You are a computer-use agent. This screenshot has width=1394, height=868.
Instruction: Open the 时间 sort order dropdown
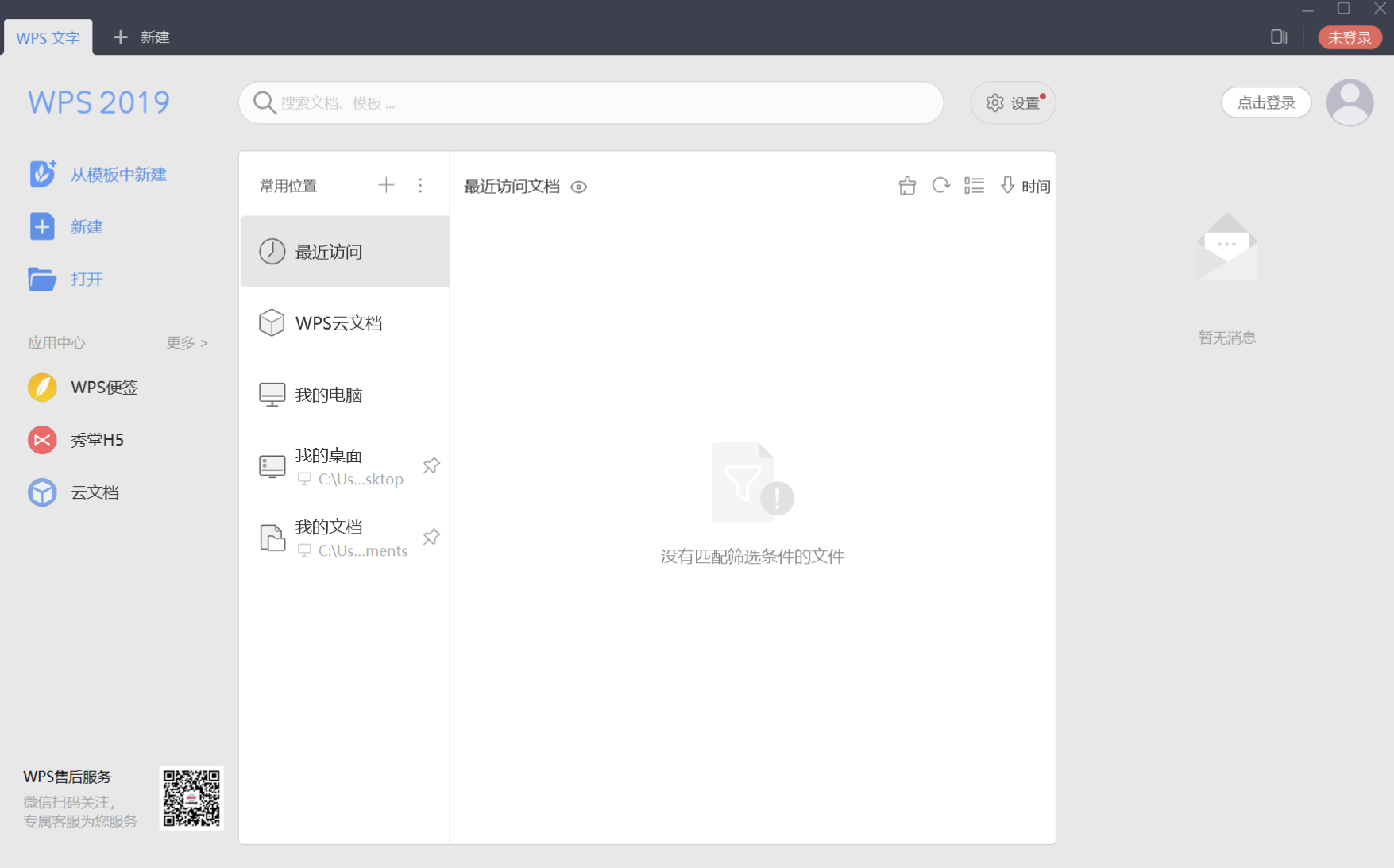click(1026, 186)
